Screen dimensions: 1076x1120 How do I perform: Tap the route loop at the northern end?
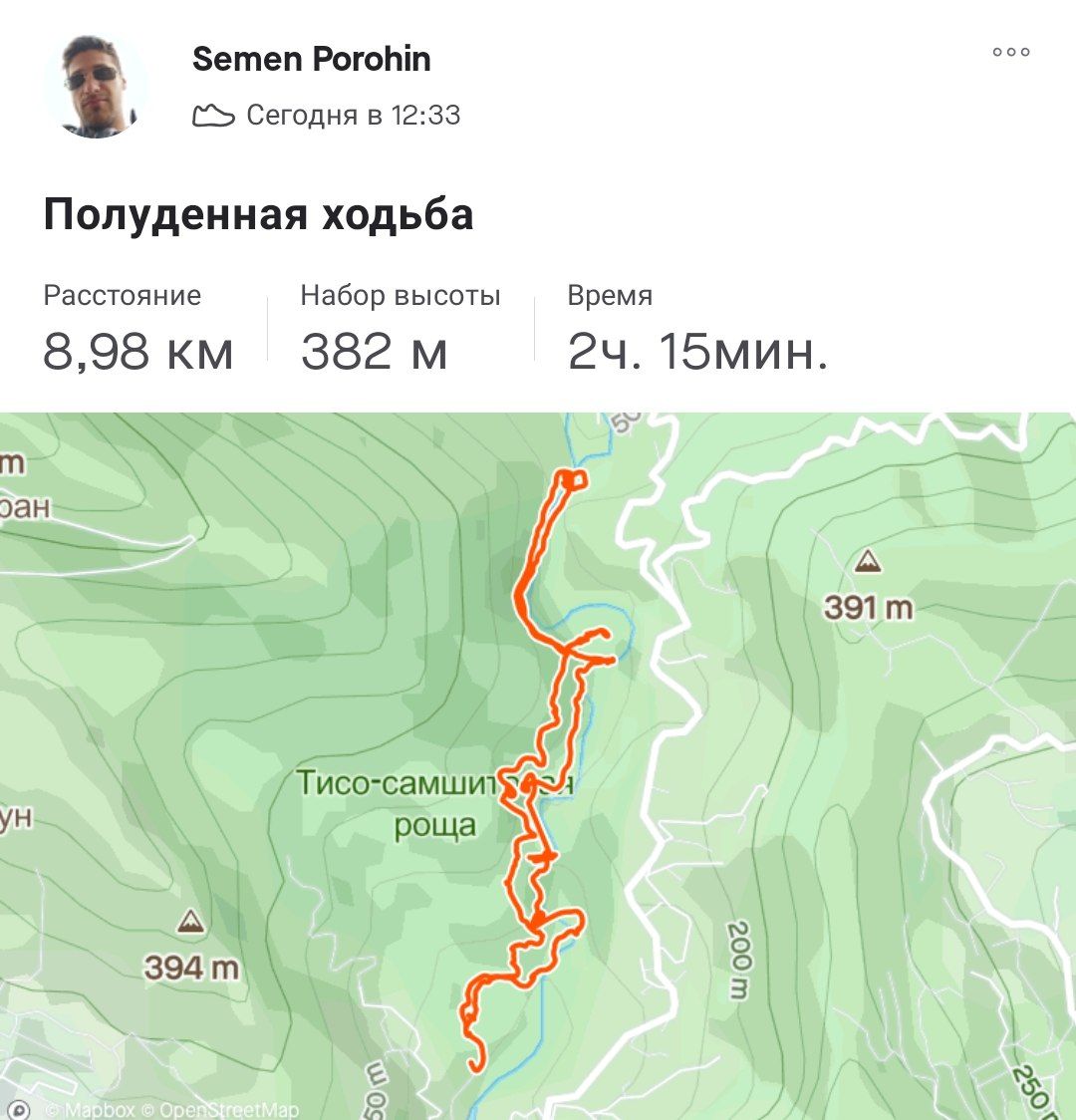pos(573,479)
